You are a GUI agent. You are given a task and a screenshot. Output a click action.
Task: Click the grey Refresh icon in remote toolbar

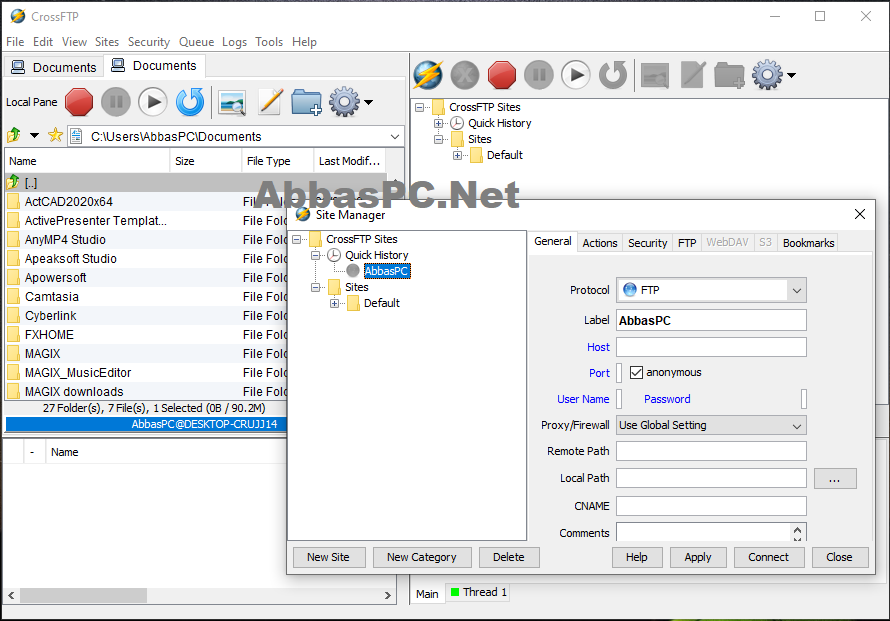tap(613, 75)
